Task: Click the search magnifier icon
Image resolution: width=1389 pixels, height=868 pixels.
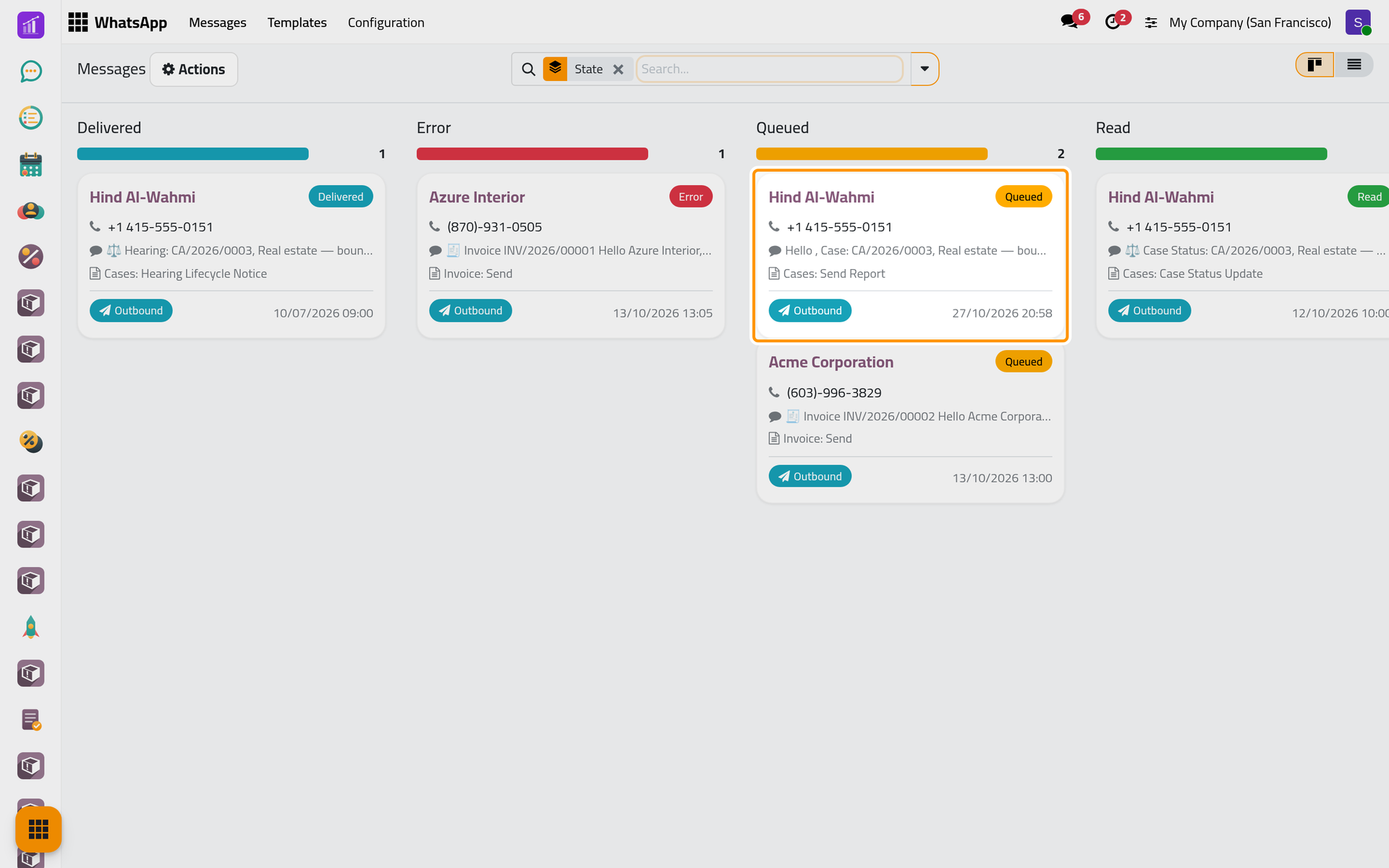Action: point(529,69)
